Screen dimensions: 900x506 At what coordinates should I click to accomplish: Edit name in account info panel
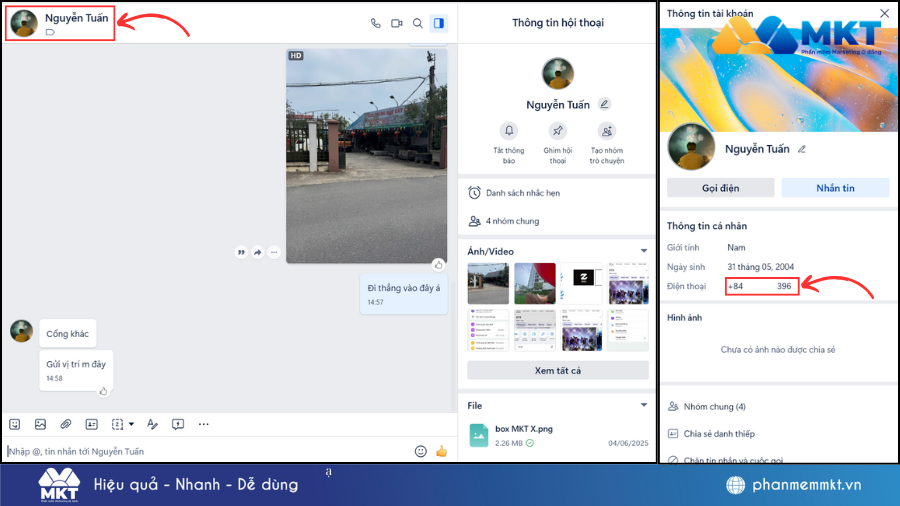[x=802, y=149]
